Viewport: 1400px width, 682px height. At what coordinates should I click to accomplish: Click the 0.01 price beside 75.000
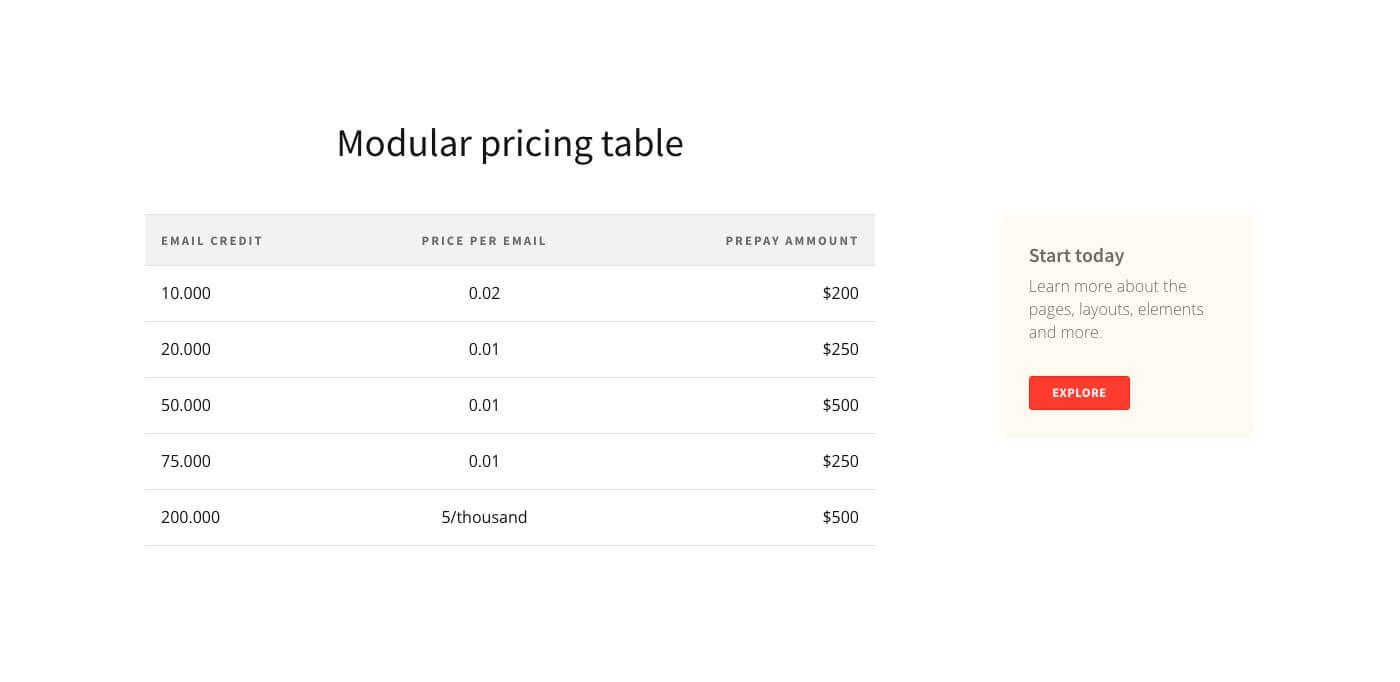click(484, 461)
